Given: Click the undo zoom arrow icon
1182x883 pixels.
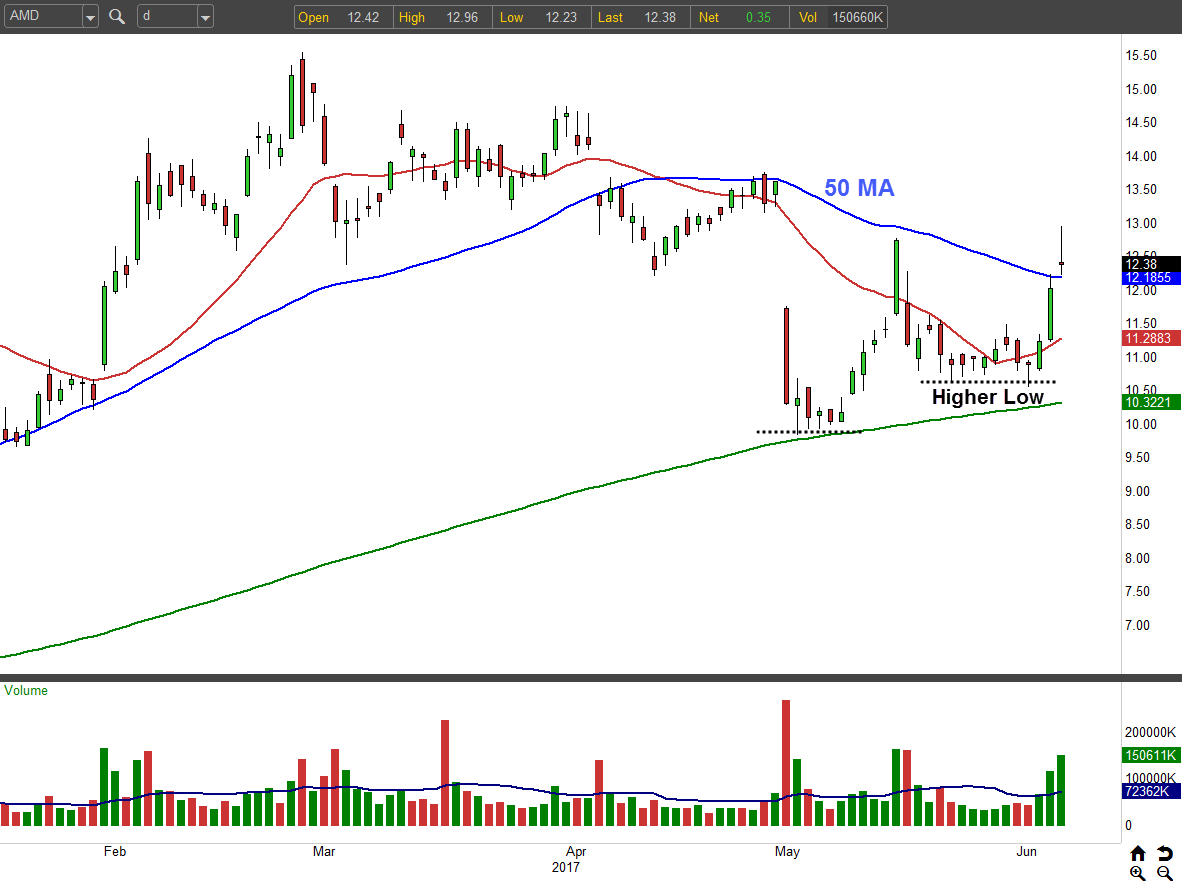Looking at the screenshot, I should pos(1165,853).
